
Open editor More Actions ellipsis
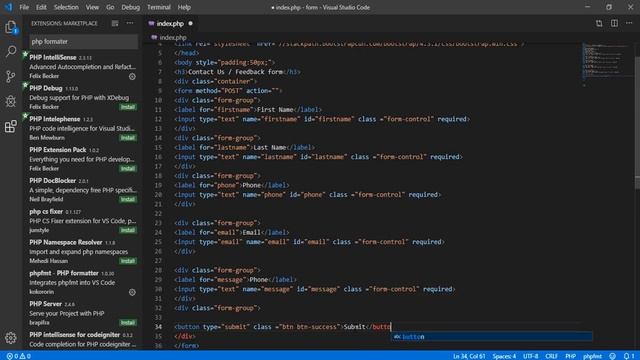[x=629, y=23]
